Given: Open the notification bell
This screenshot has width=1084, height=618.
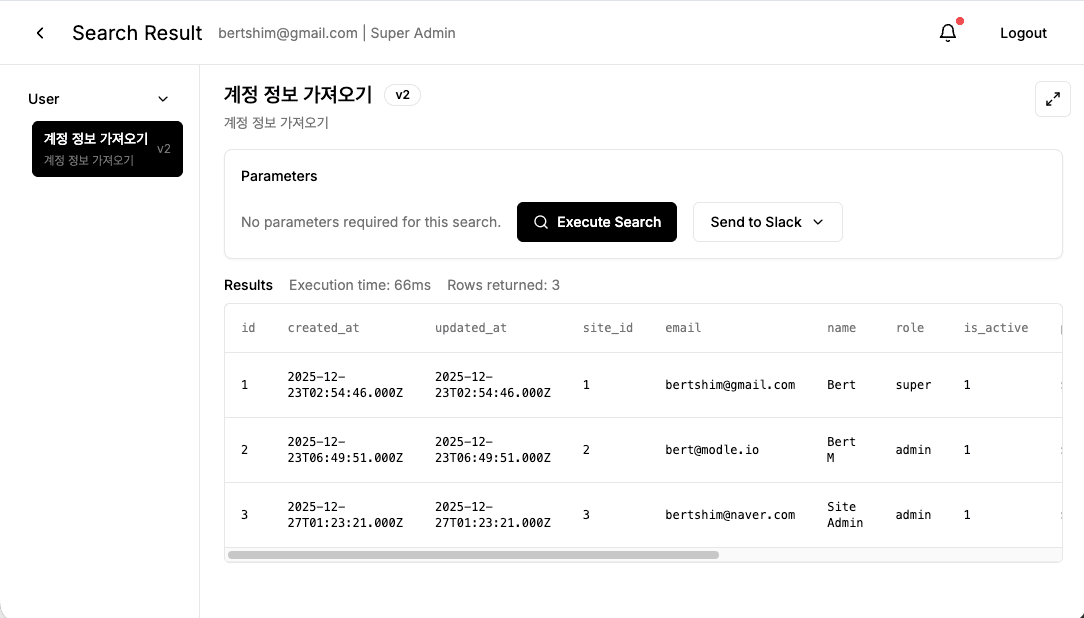Looking at the screenshot, I should tap(946, 33).
